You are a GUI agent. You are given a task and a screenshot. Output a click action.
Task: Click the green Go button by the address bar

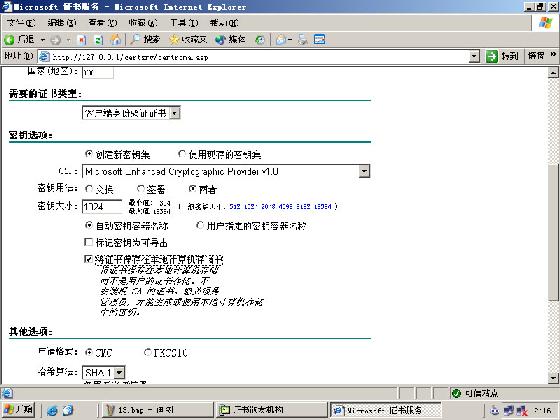(x=492, y=56)
